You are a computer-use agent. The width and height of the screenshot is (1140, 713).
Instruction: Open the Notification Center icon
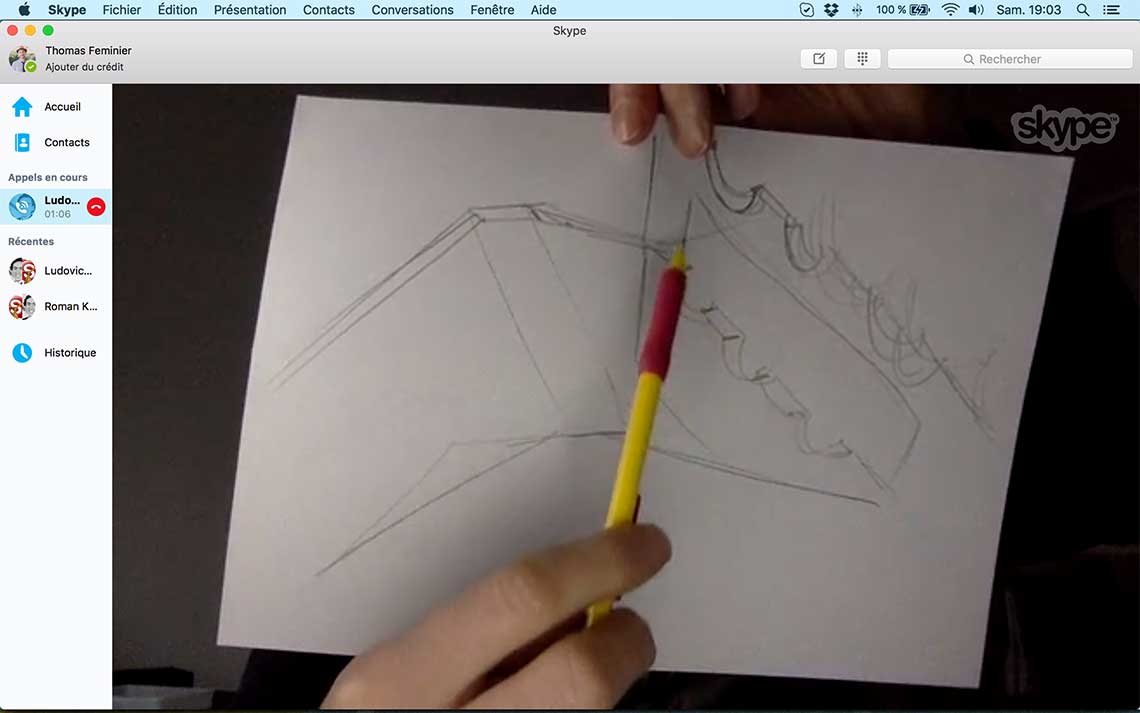coord(1111,9)
